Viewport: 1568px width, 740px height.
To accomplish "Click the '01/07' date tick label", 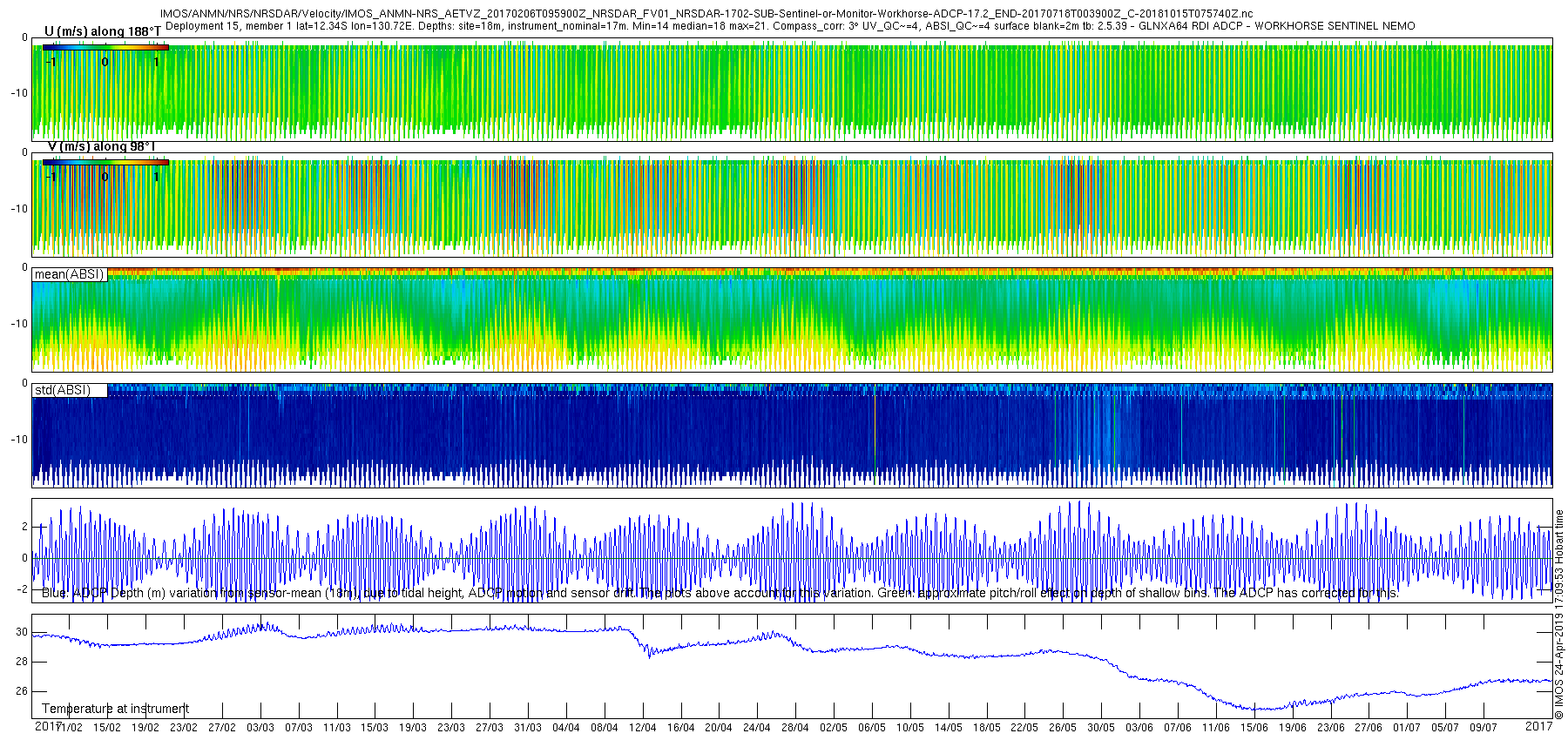I will [x=1407, y=728].
